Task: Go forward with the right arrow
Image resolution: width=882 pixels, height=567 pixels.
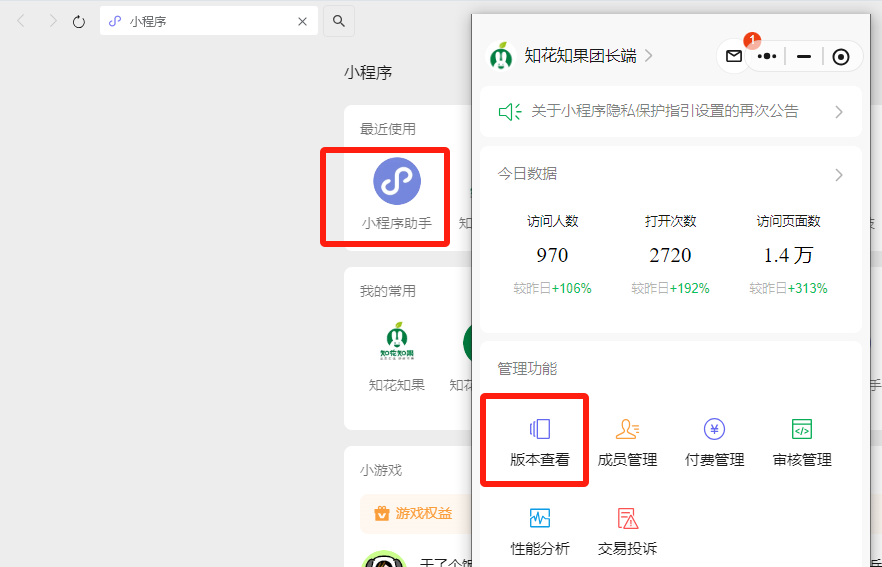Action: click(52, 21)
